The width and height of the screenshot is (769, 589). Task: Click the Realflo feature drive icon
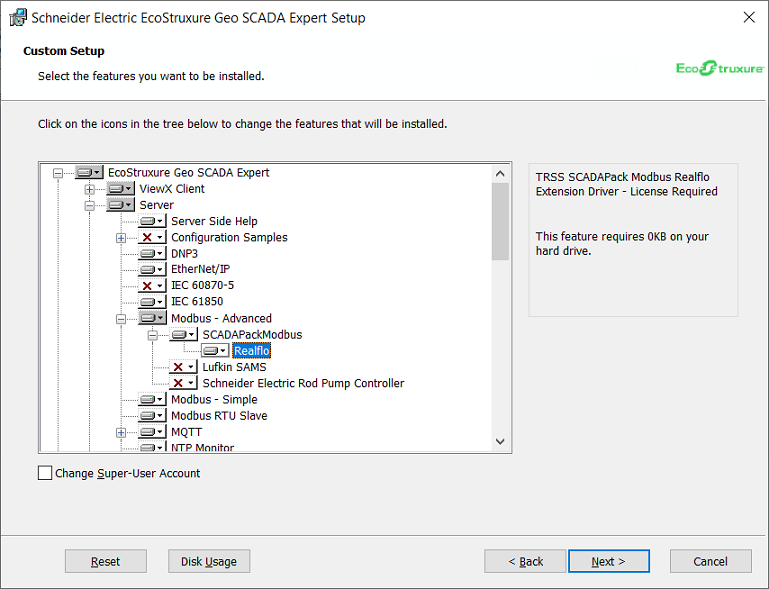[214, 351]
